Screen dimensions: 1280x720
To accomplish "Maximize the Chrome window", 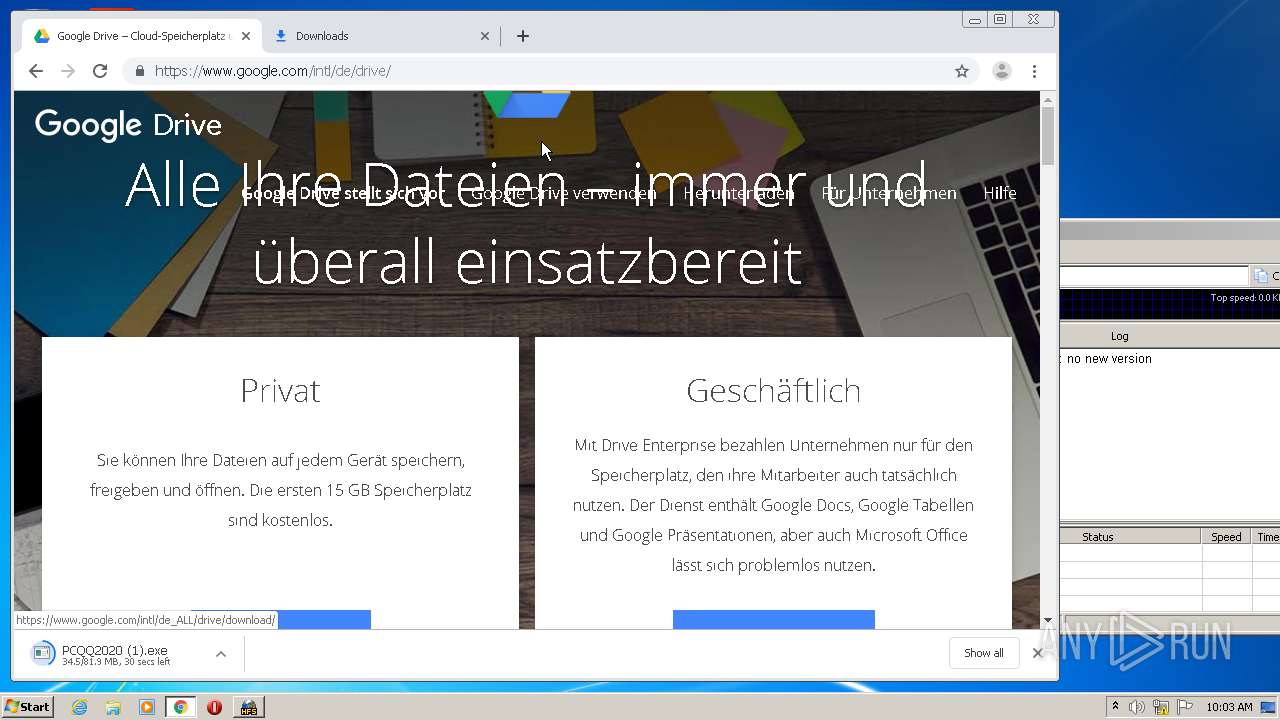I will [x=1000, y=19].
